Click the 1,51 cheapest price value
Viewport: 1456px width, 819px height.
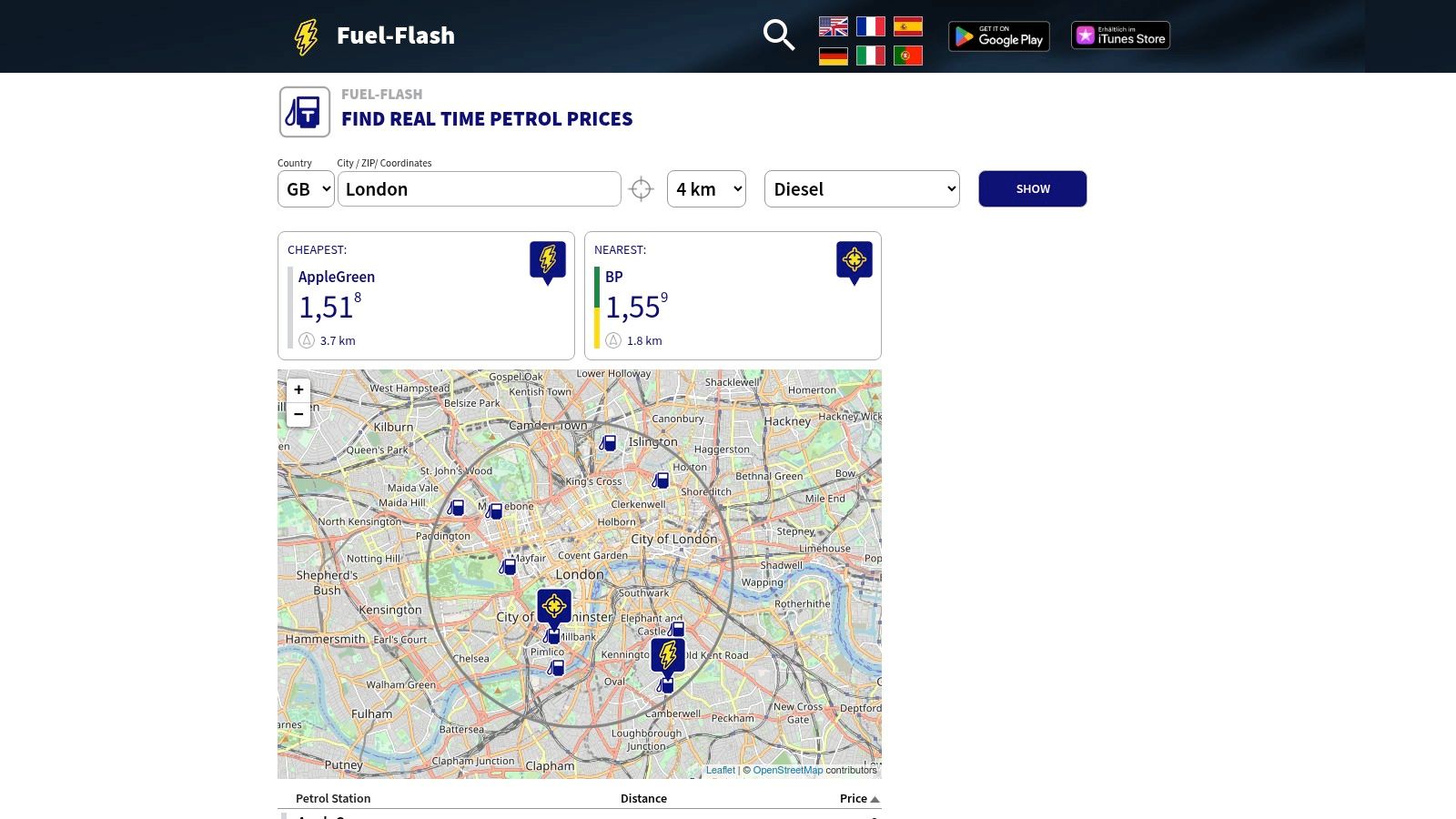click(x=330, y=307)
